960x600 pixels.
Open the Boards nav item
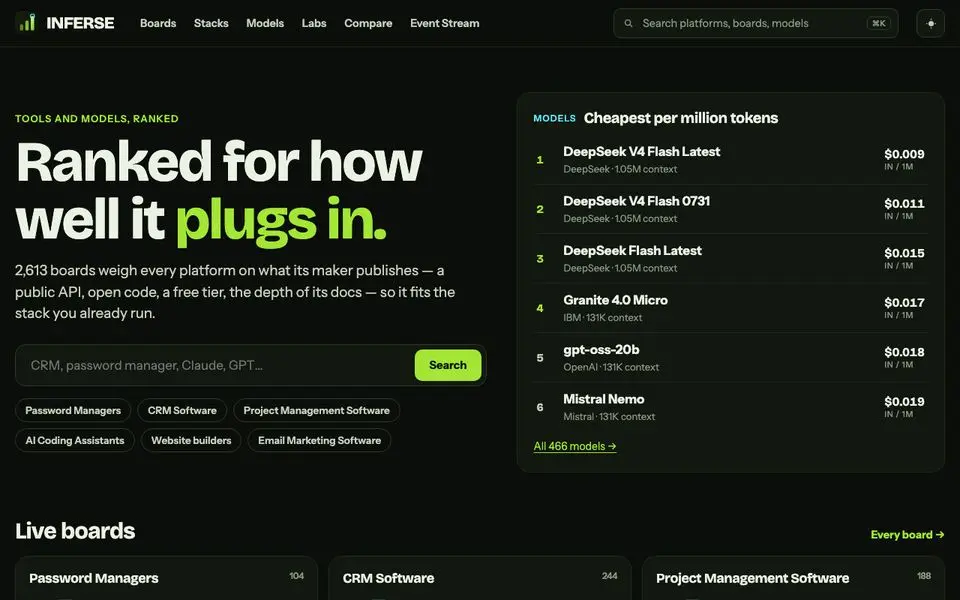click(x=158, y=23)
